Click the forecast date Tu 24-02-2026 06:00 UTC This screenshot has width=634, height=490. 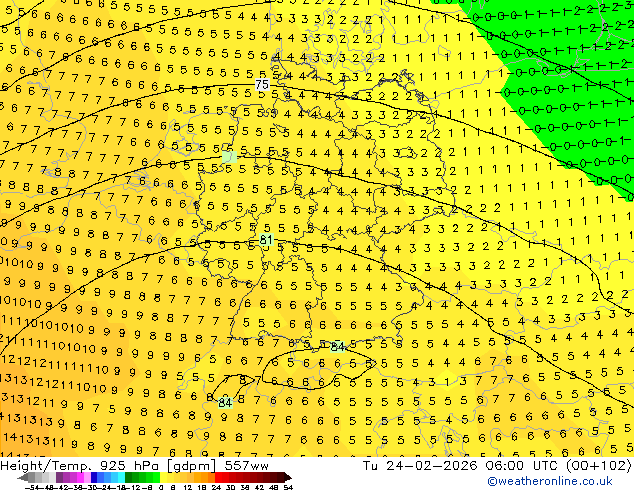point(461,465)
